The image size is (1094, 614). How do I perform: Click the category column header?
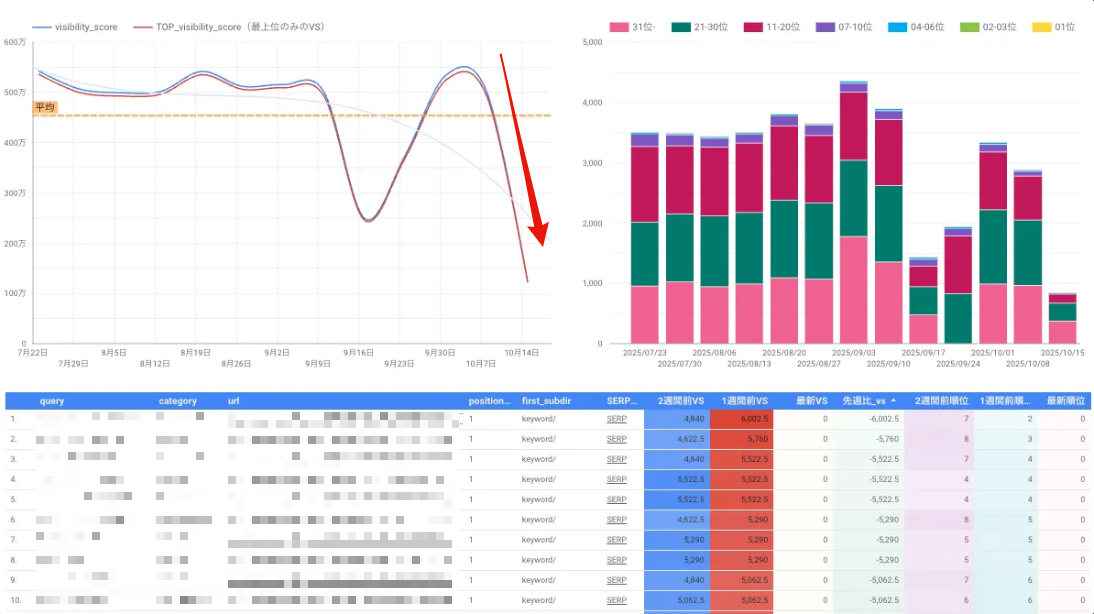tap(178, 401)
